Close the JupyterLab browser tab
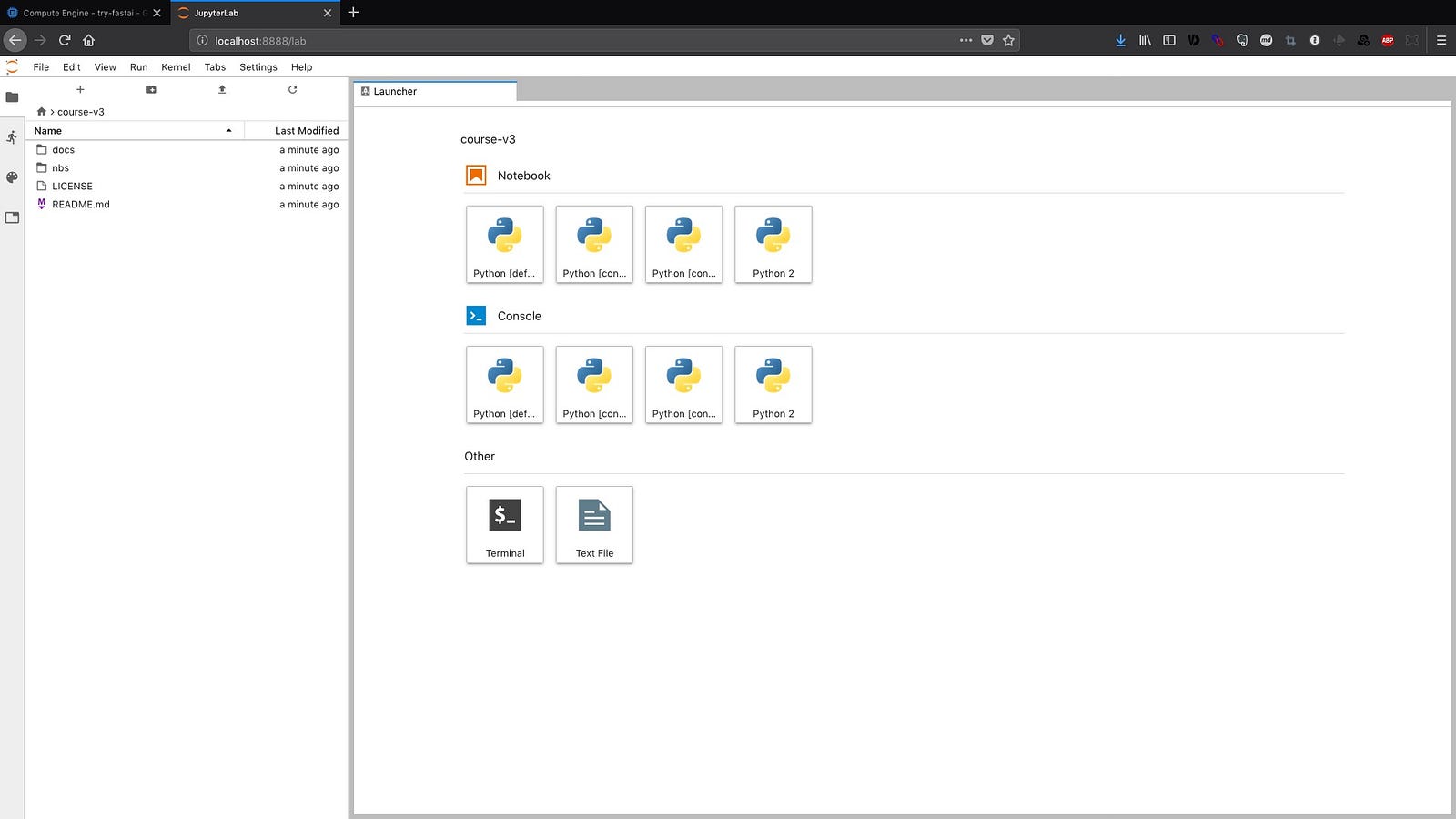 [328, 13]
